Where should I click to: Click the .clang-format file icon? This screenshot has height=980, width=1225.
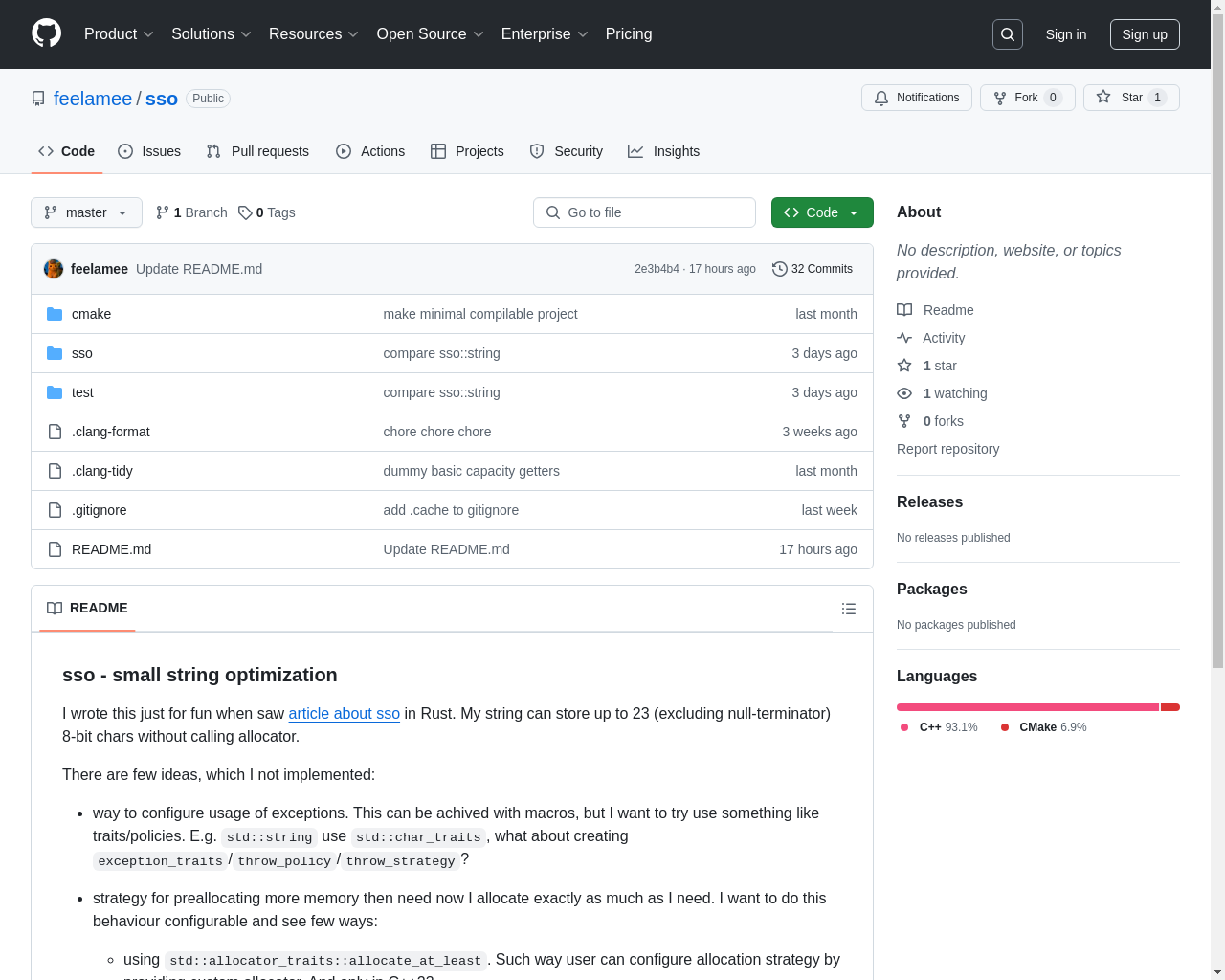pos(55,432)
